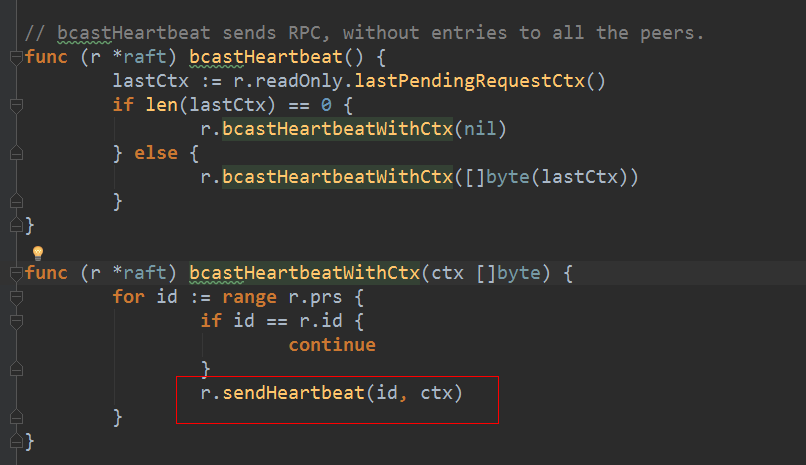Click the readOnly field reference
This screenshot has height=465, width=806.
pyautogui.click(x=299, y=81)
